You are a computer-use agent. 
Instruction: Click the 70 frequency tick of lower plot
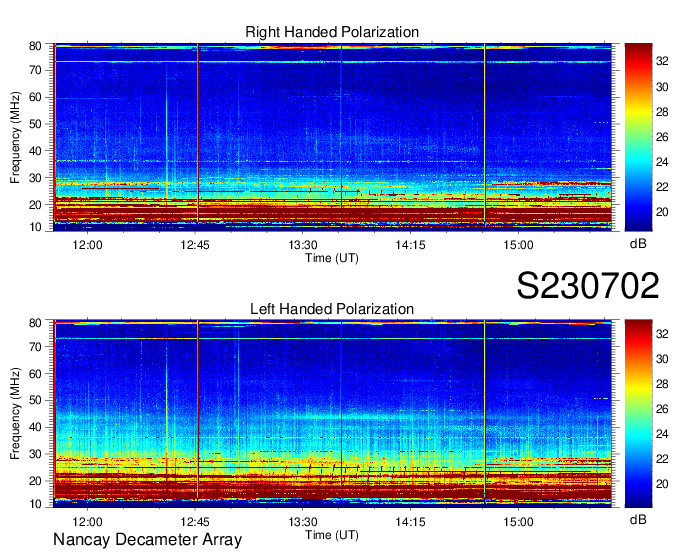point(35,346)
